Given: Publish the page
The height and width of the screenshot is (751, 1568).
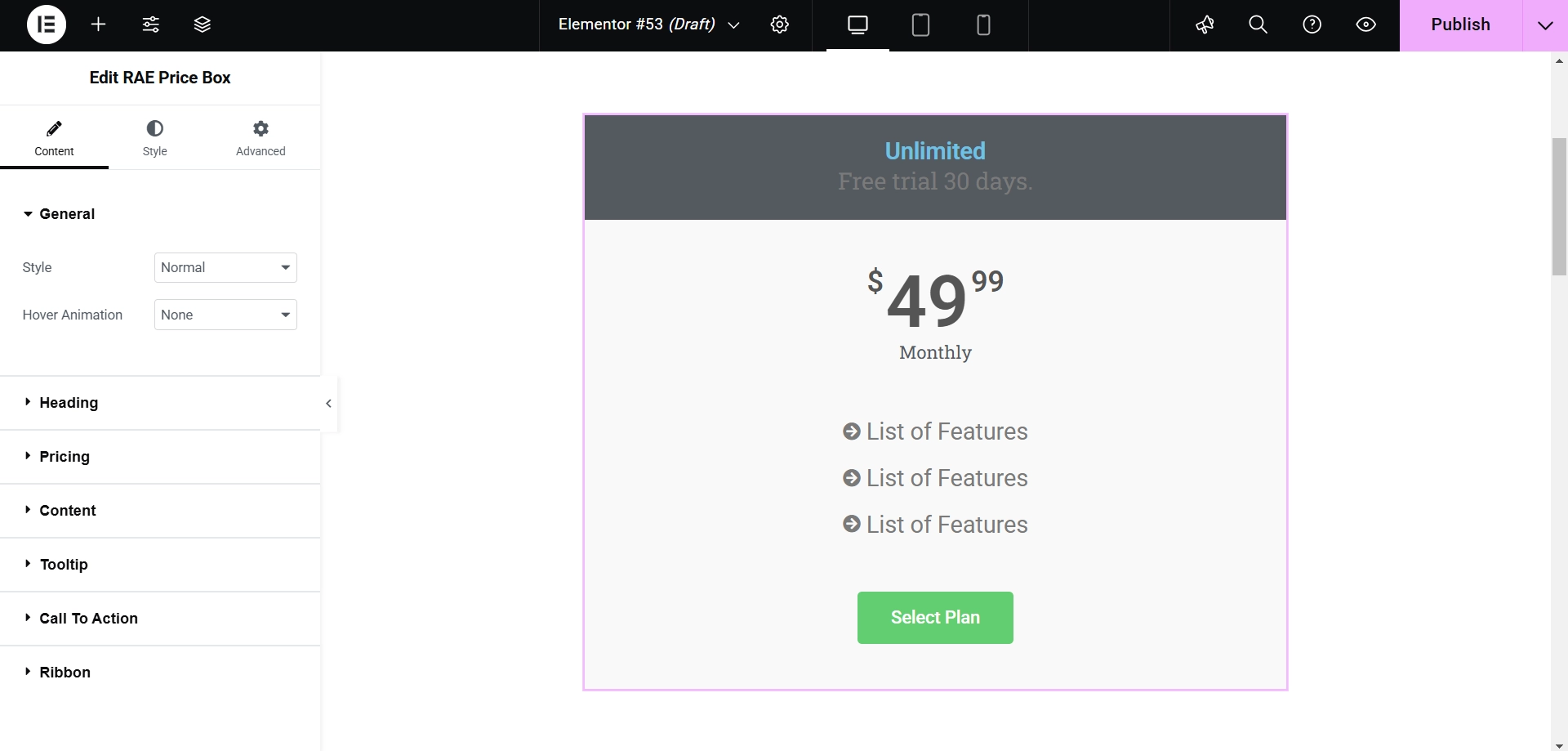Looking at the screenshot, I should pyautogui.click(x=1460, y=25).
